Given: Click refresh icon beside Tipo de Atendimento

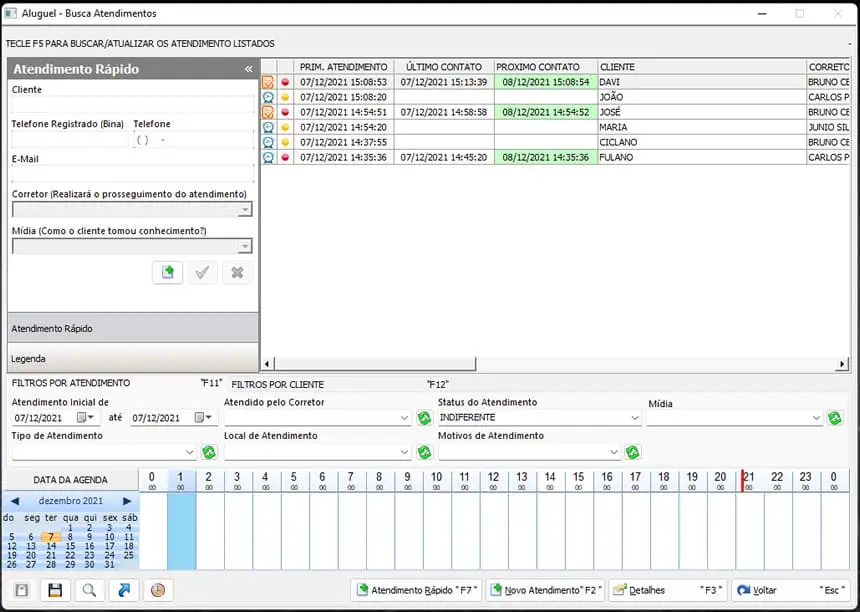Looking at the screenshot, I should click(209, 452).
